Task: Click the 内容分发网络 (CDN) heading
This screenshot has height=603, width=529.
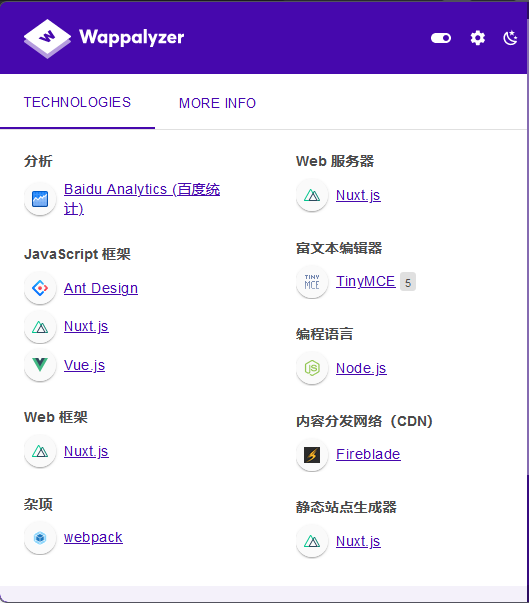Action: pos(364,421)
